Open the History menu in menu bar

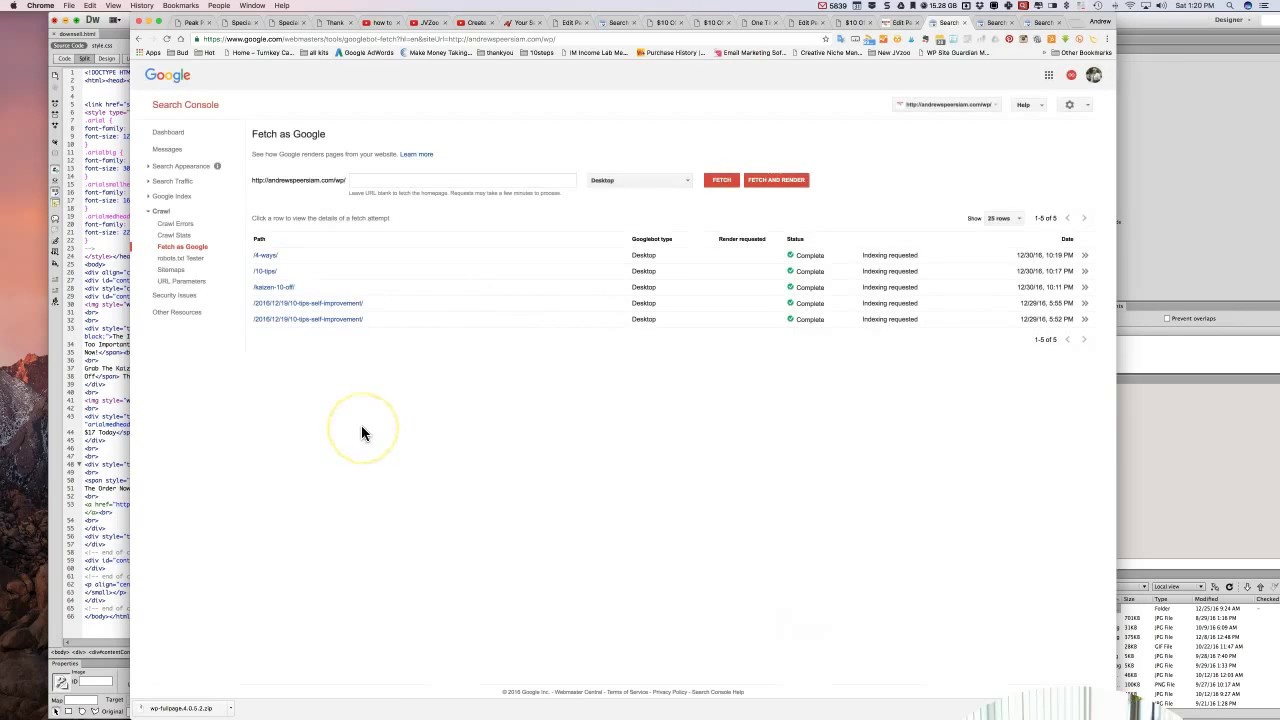click(142, 6)
